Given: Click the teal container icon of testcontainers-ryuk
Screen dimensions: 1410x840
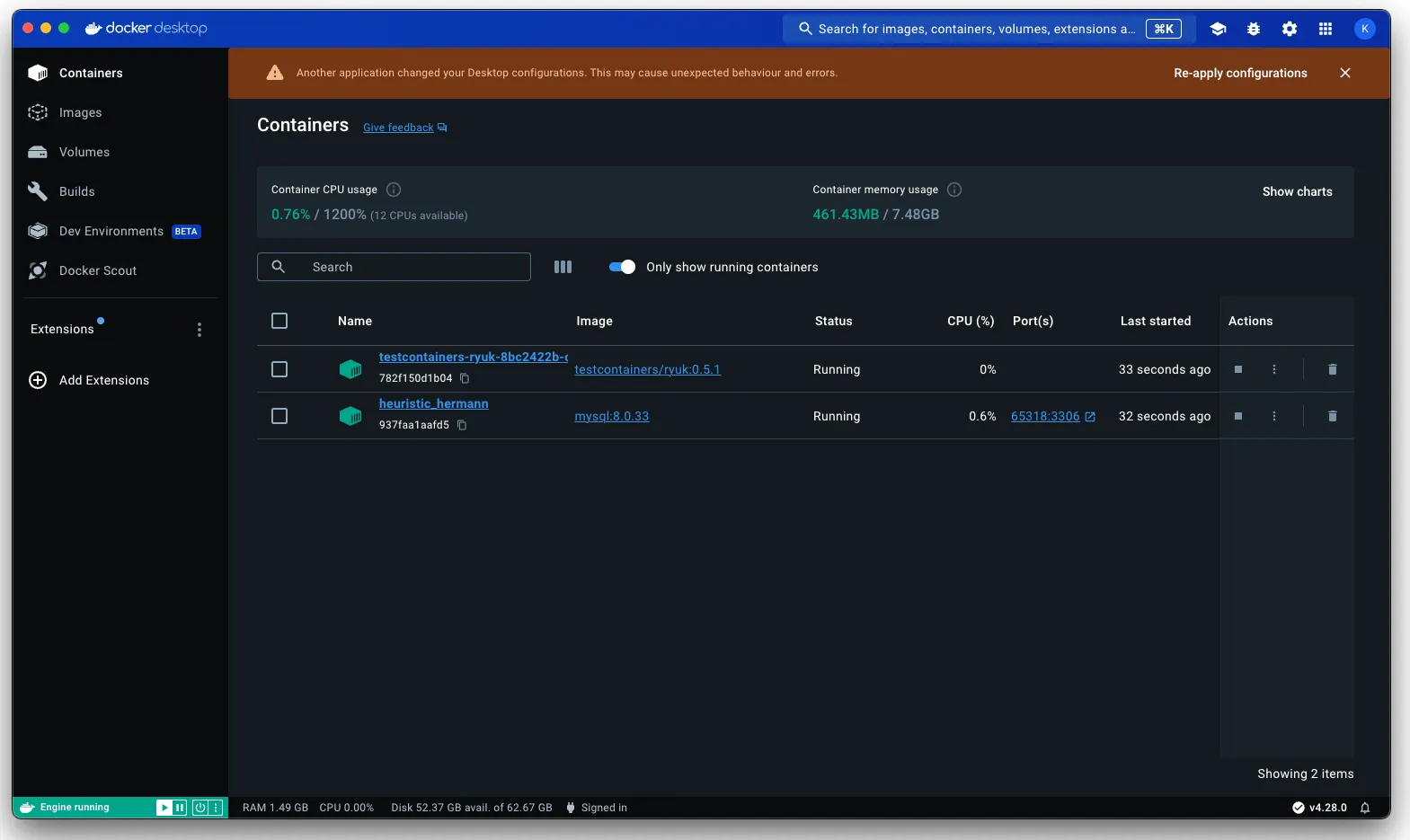Looking at the screenshot, I should (350, 369).
